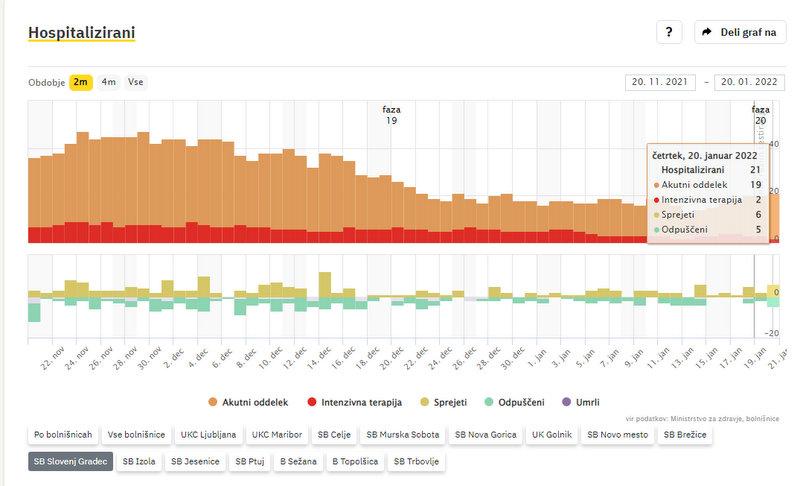
Task: Open the Hospitalizirani heading link
Action: [x=82, y=33]
